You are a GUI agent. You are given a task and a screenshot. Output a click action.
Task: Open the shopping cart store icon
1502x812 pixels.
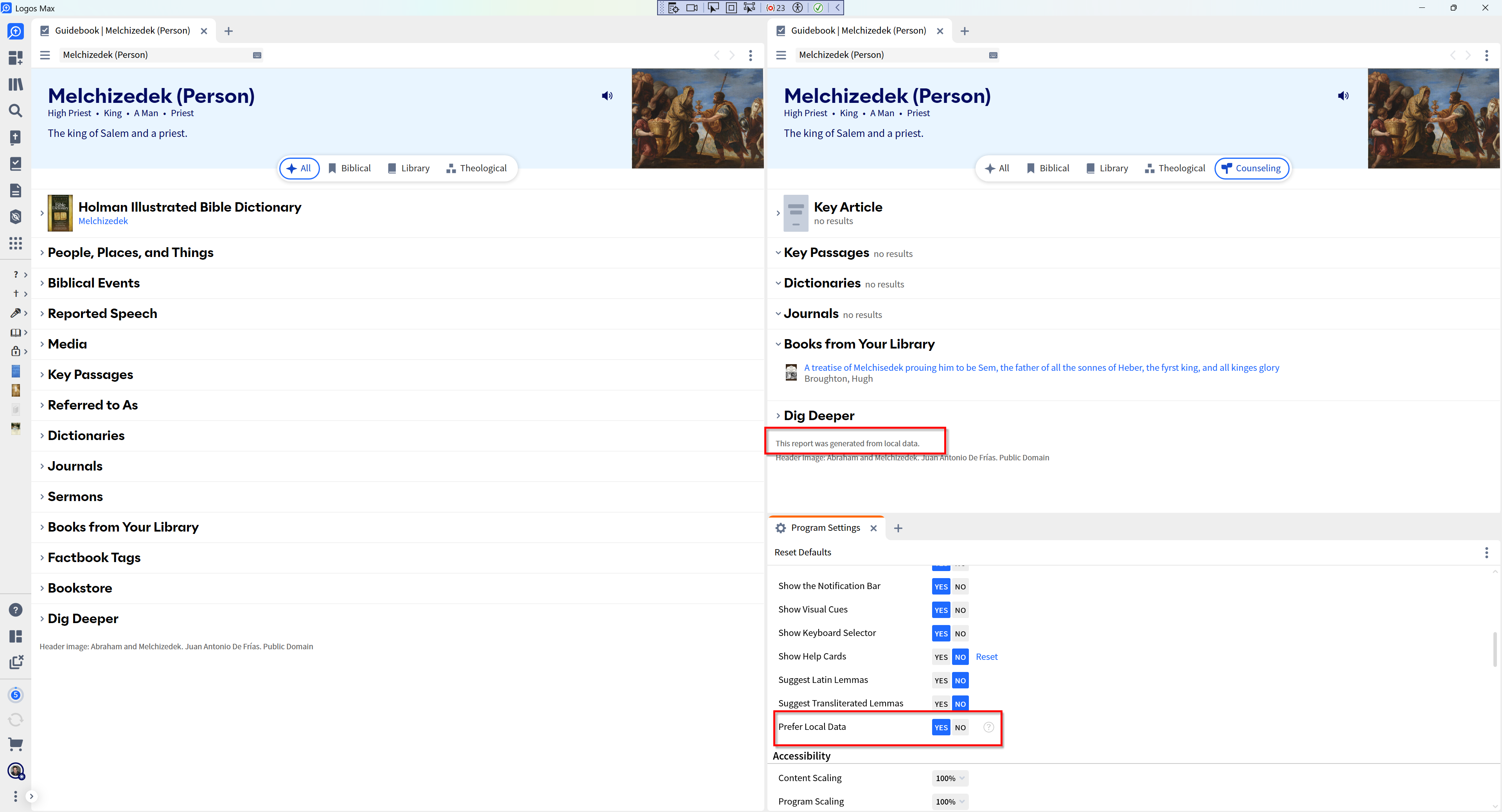tap(16, 744)
